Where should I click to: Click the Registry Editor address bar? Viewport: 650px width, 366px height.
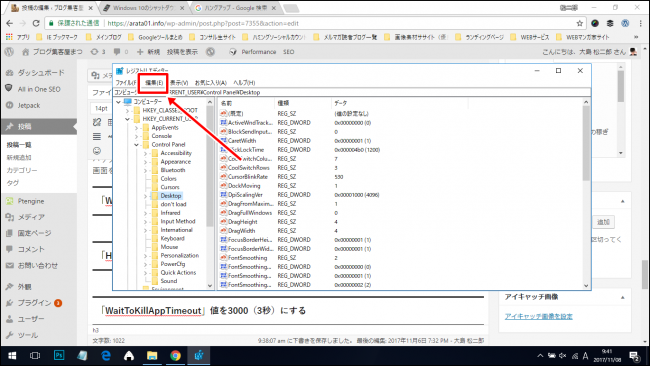point(352,92)
